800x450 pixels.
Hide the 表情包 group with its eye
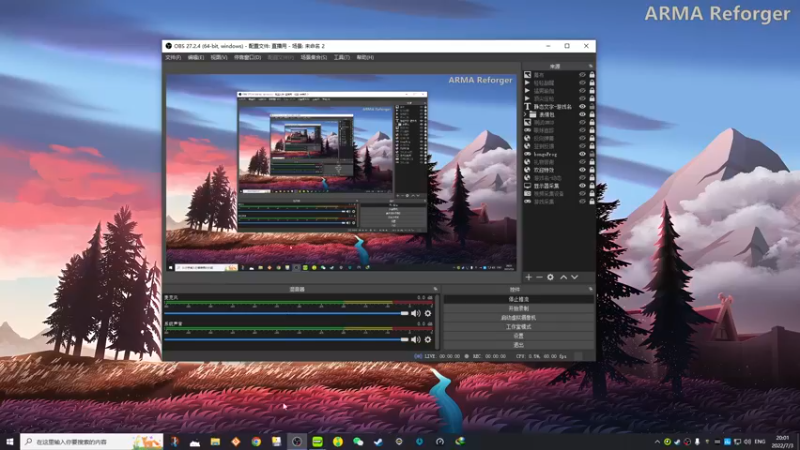tap(582, 115)
